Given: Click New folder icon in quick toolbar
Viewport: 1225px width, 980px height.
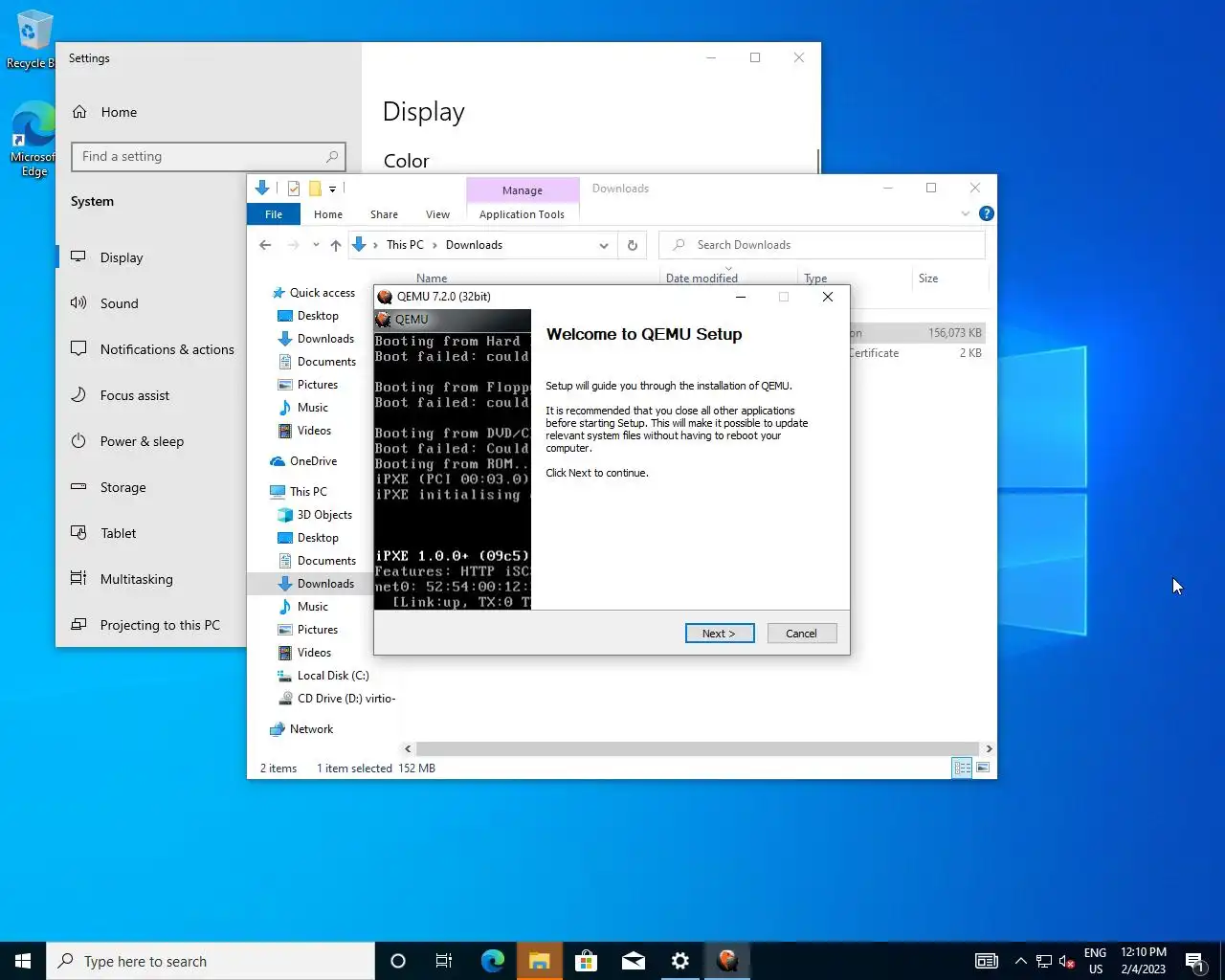Looking at the screenshot, I should pos(314,189).
